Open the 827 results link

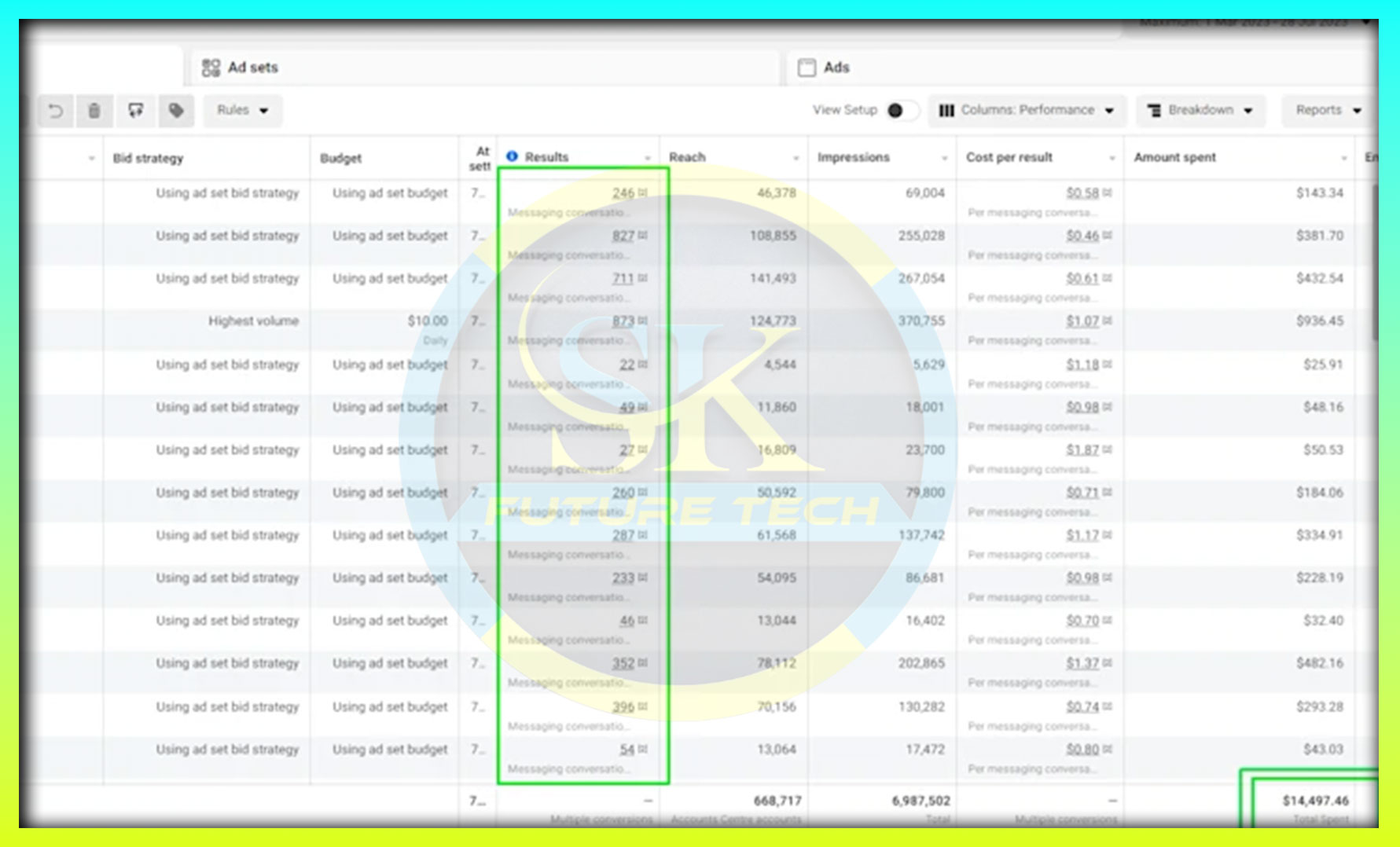coord(623,236)
